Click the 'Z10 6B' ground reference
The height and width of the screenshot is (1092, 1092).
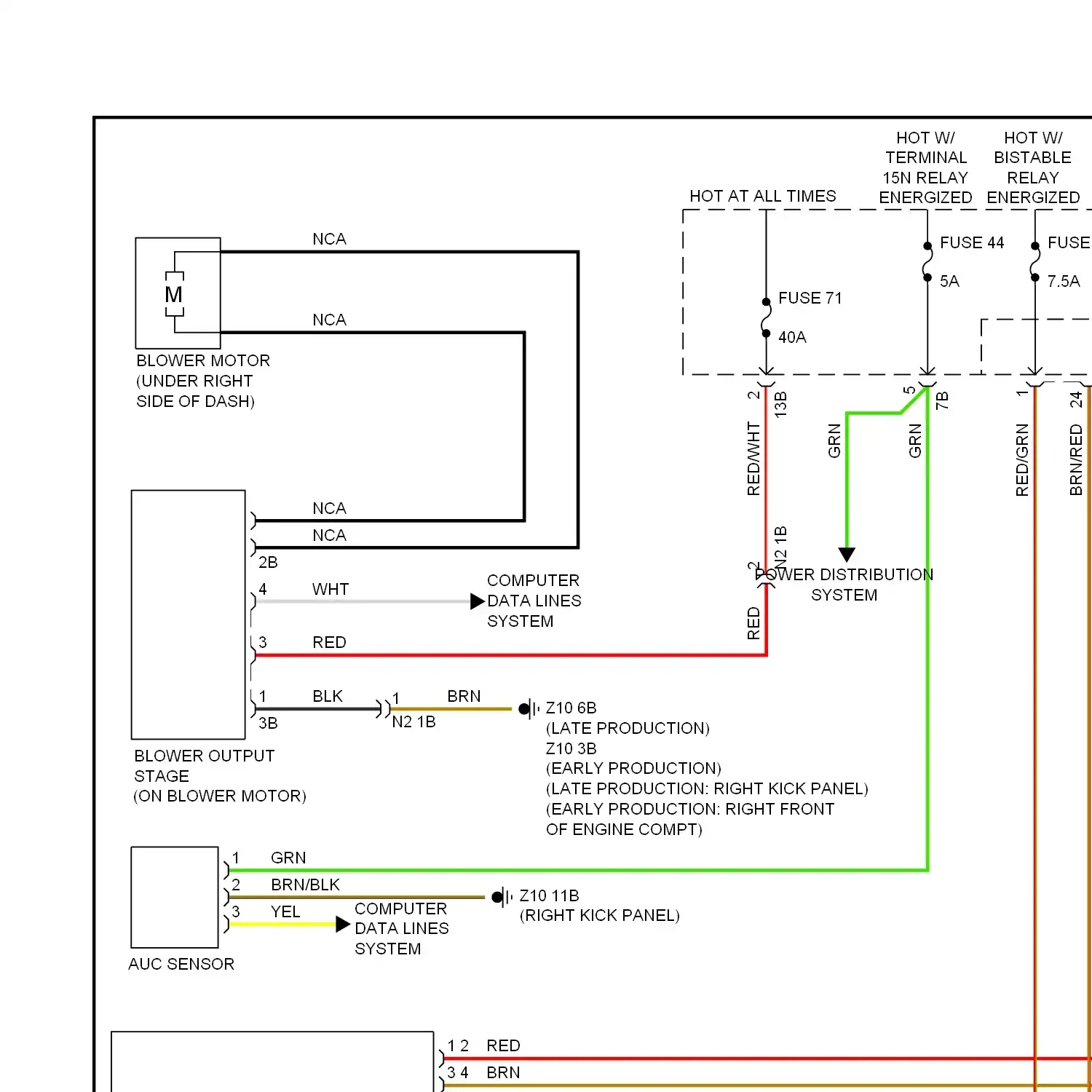(571, 708)
